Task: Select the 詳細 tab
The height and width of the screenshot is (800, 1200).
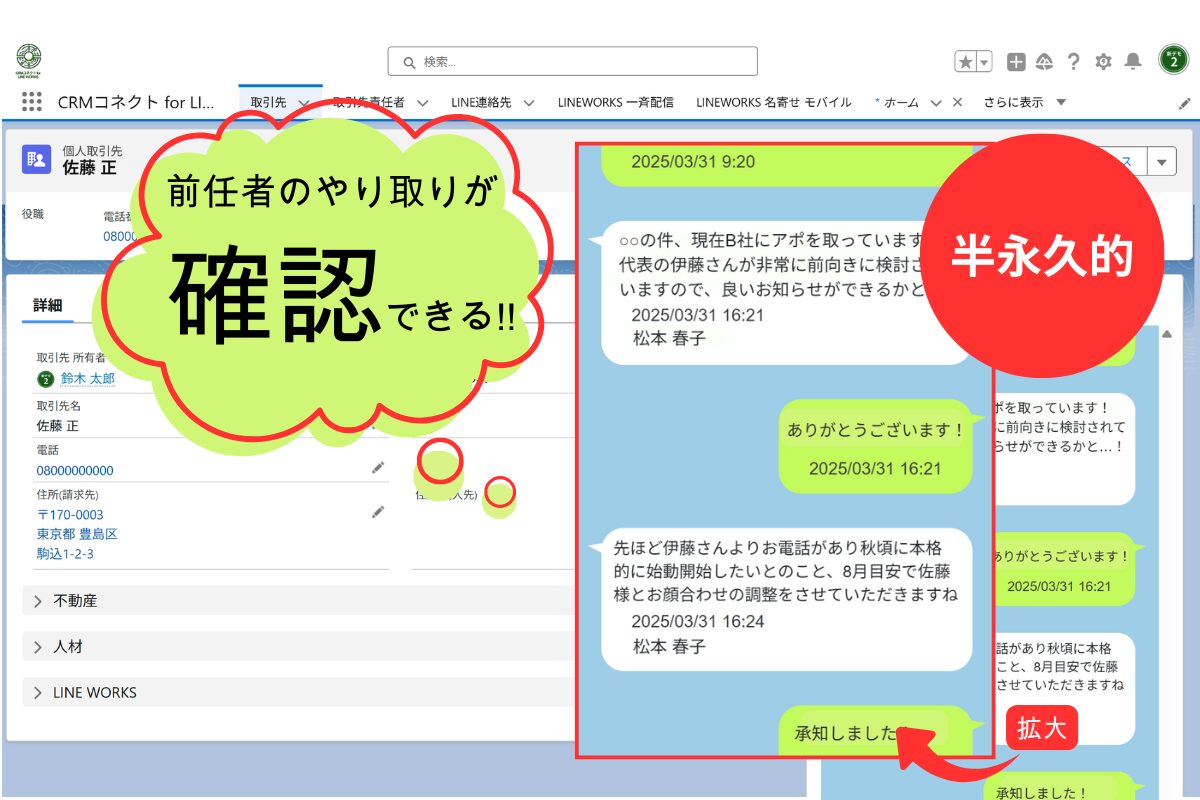Action: point(47,306)
